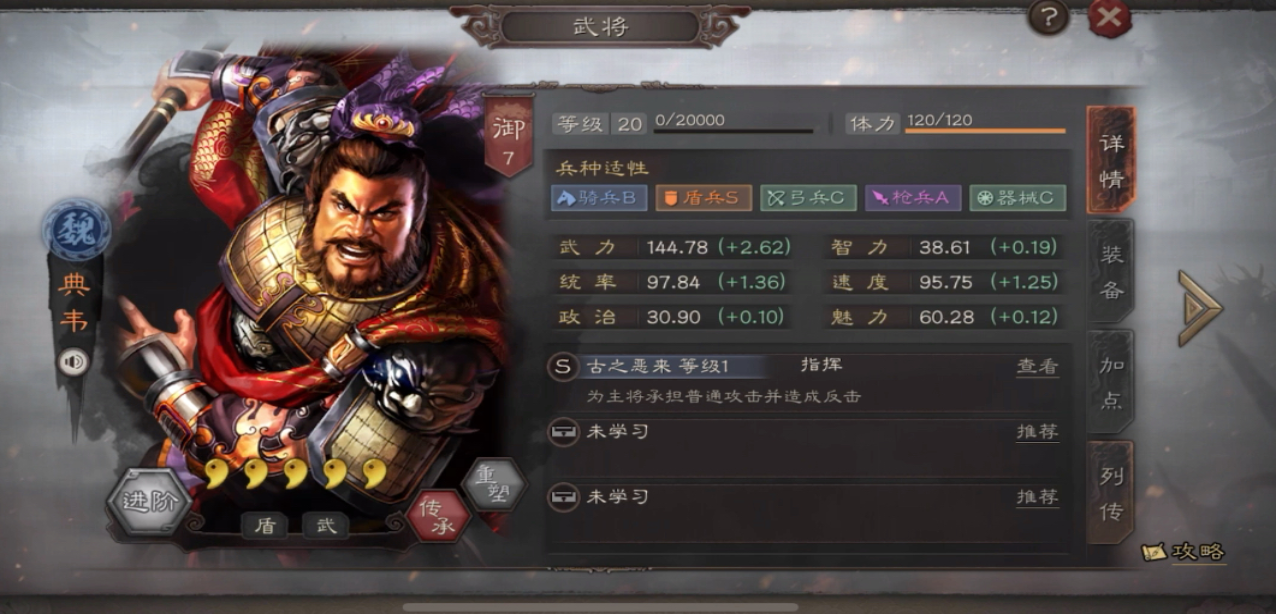Tap the 进阶 hexagon button
The height and width of the screenshot is (614, 1276).
pyautogui.click(x=148, y=501)
